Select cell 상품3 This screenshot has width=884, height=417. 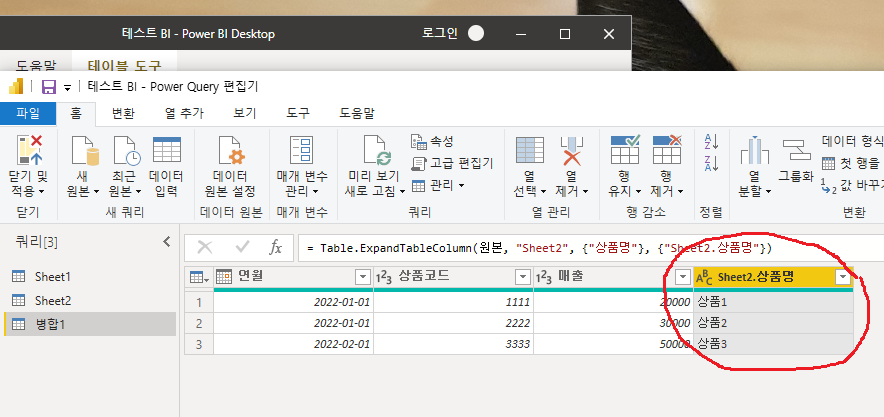point(773,344)
